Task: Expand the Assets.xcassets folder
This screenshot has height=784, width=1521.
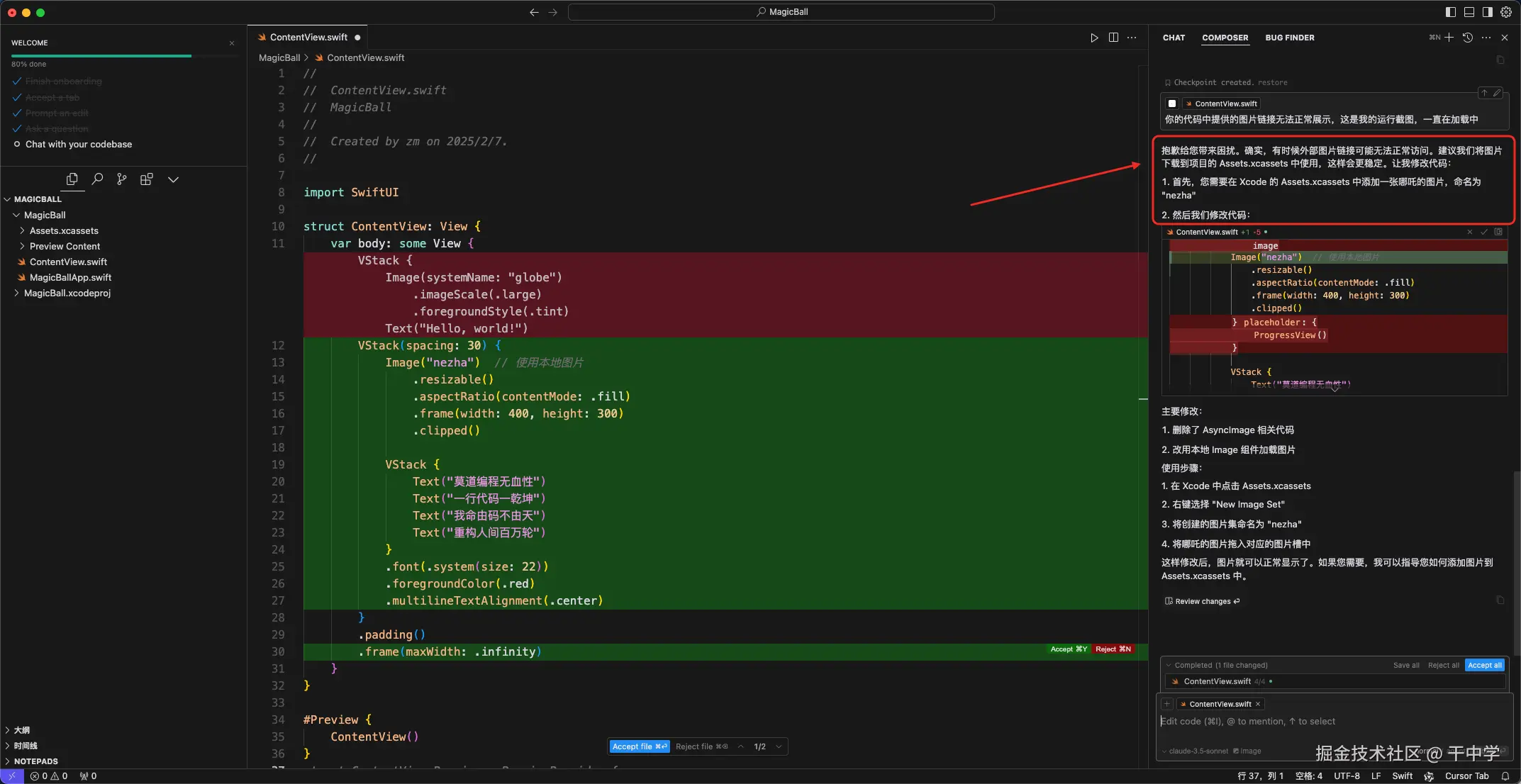Action: 64,231
